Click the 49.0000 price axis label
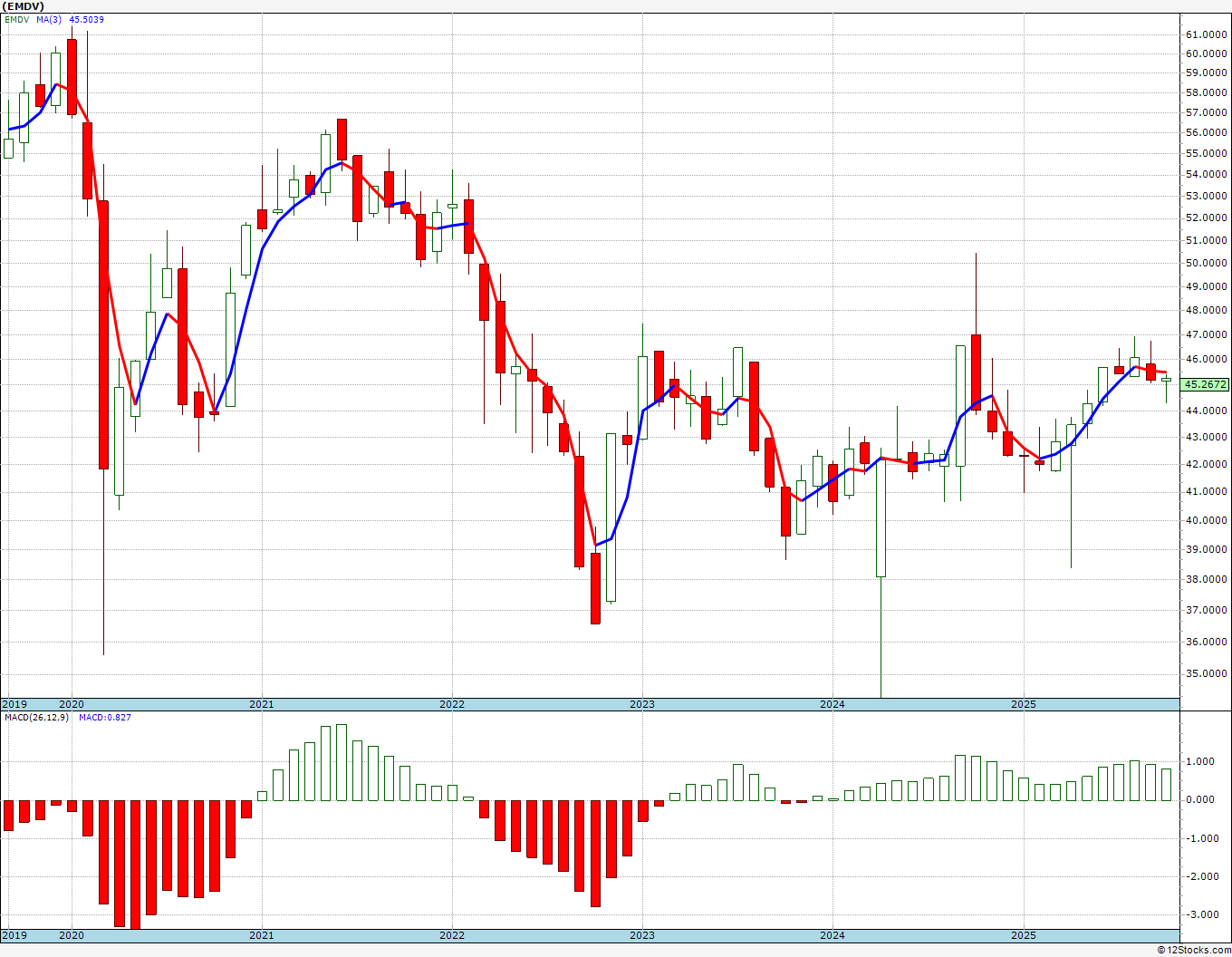The width and height of the screenshot is (1232, 957). pyautogui.click(x=1207, y=286)
